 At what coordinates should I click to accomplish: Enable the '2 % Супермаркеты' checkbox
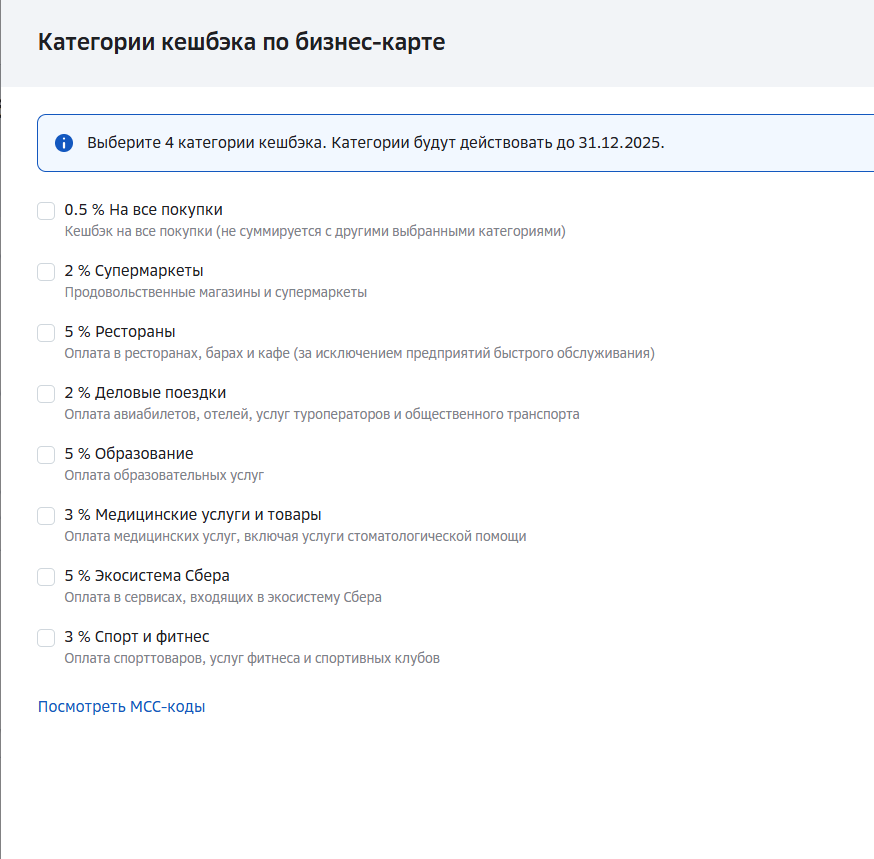pos(46,272)
